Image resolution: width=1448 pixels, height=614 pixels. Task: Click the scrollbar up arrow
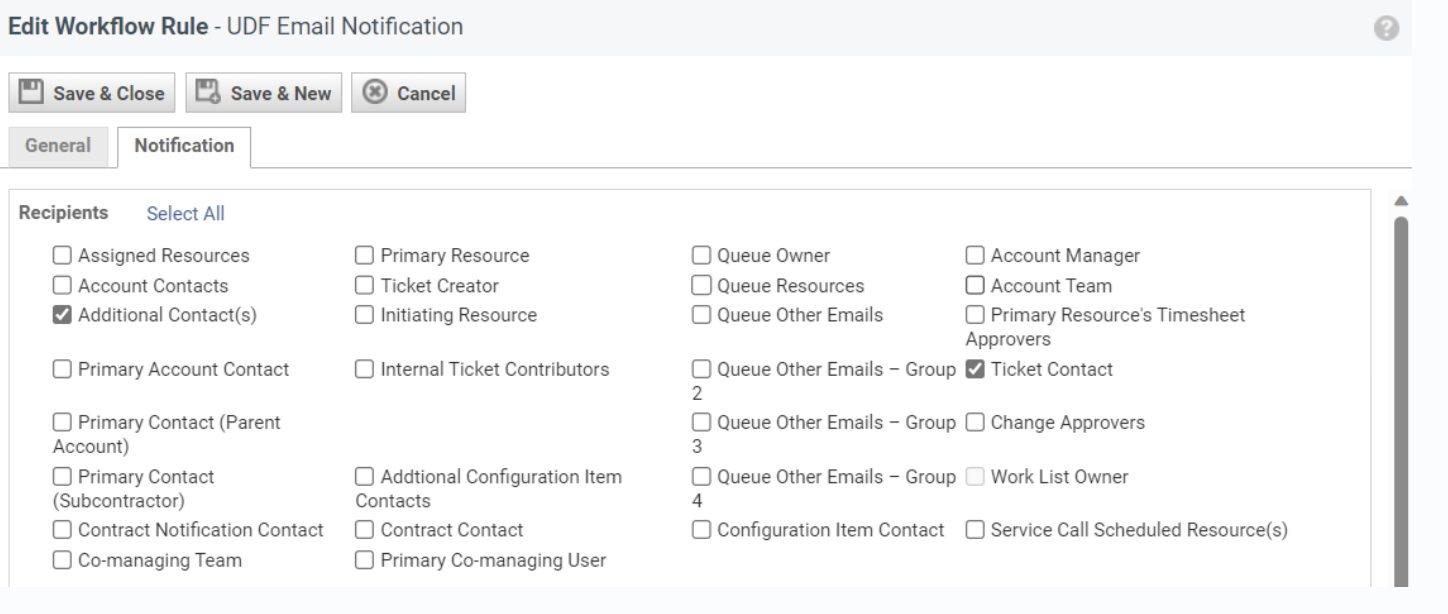pyautogui.click(x=1401, y=202)
